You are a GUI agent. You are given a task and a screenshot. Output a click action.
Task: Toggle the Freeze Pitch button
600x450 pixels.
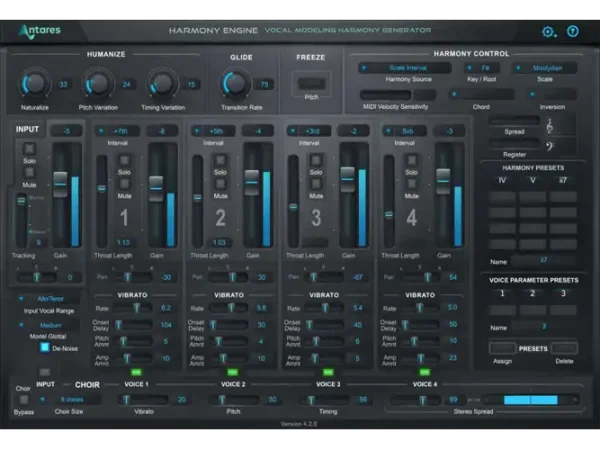click(x=311, y=84)
